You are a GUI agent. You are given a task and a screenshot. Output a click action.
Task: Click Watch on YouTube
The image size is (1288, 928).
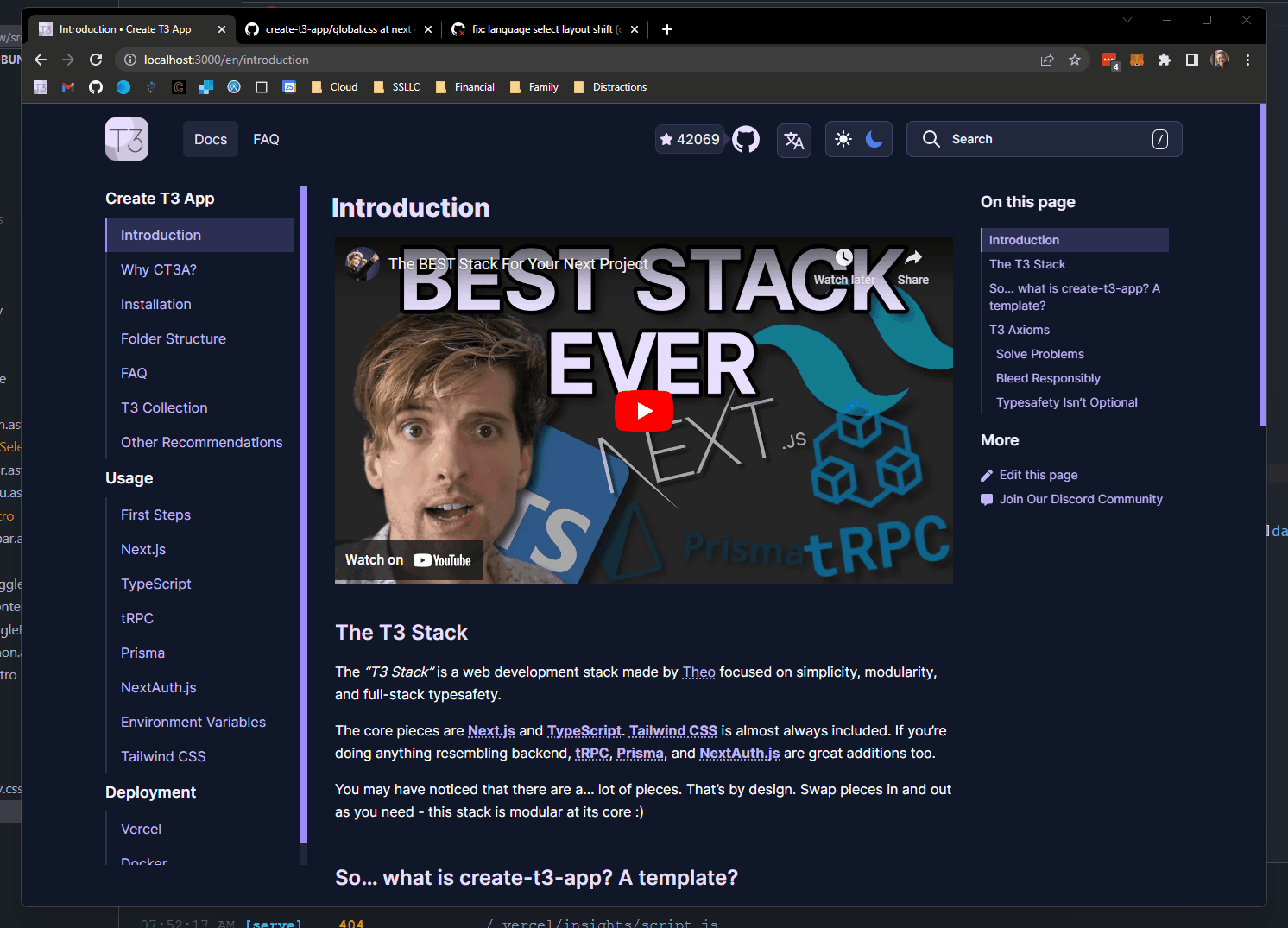(x=408, y=560)
